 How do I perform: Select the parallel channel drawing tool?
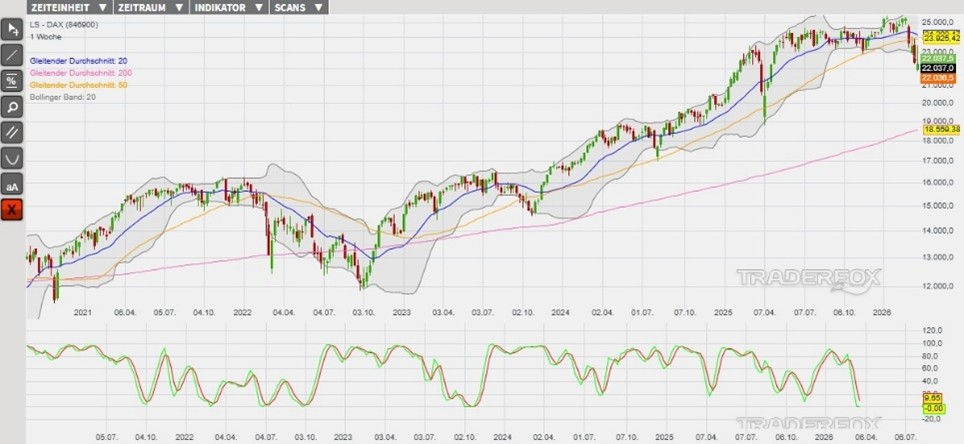pos(13,132)
